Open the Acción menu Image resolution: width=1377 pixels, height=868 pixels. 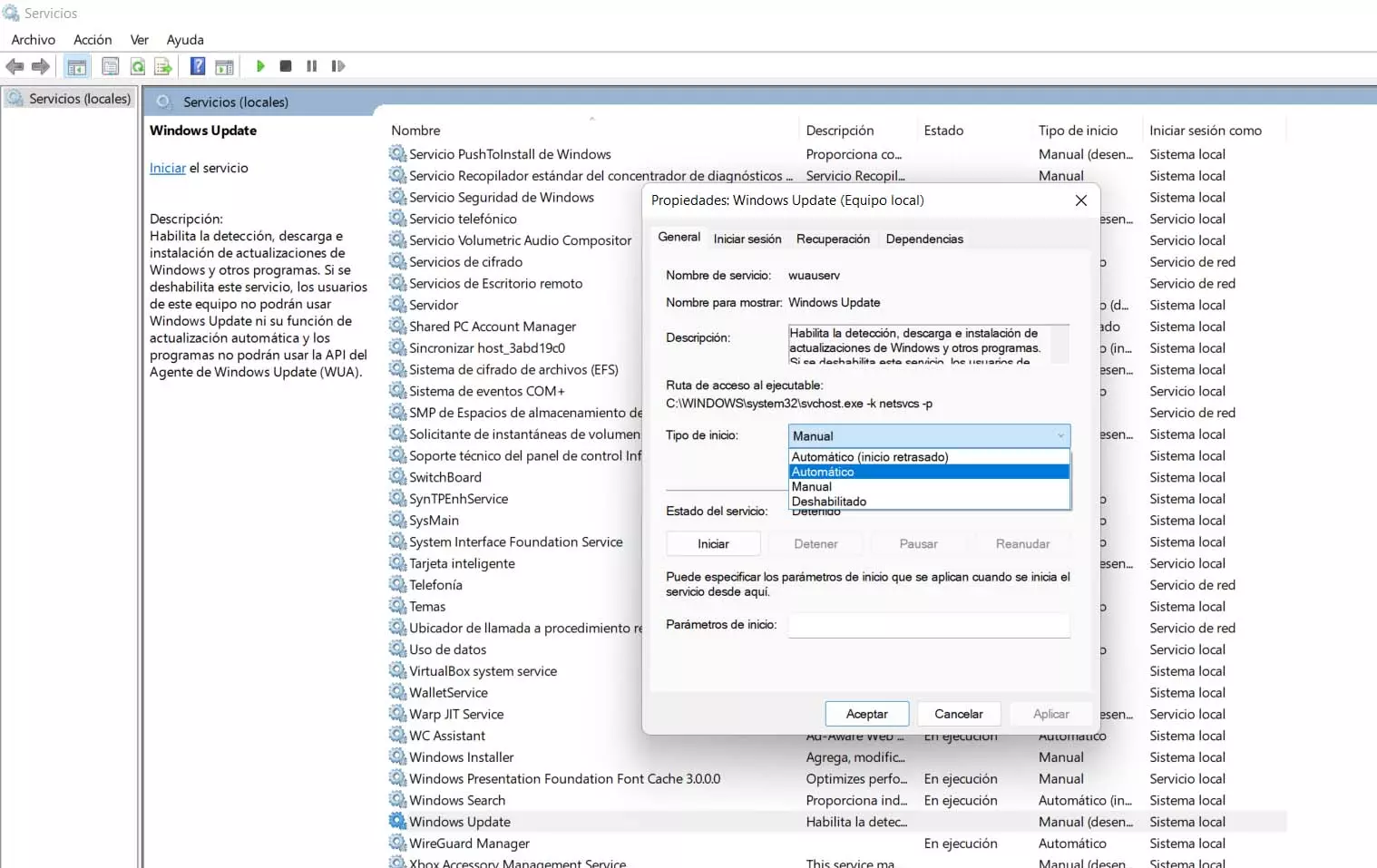(x=93, y=39)
